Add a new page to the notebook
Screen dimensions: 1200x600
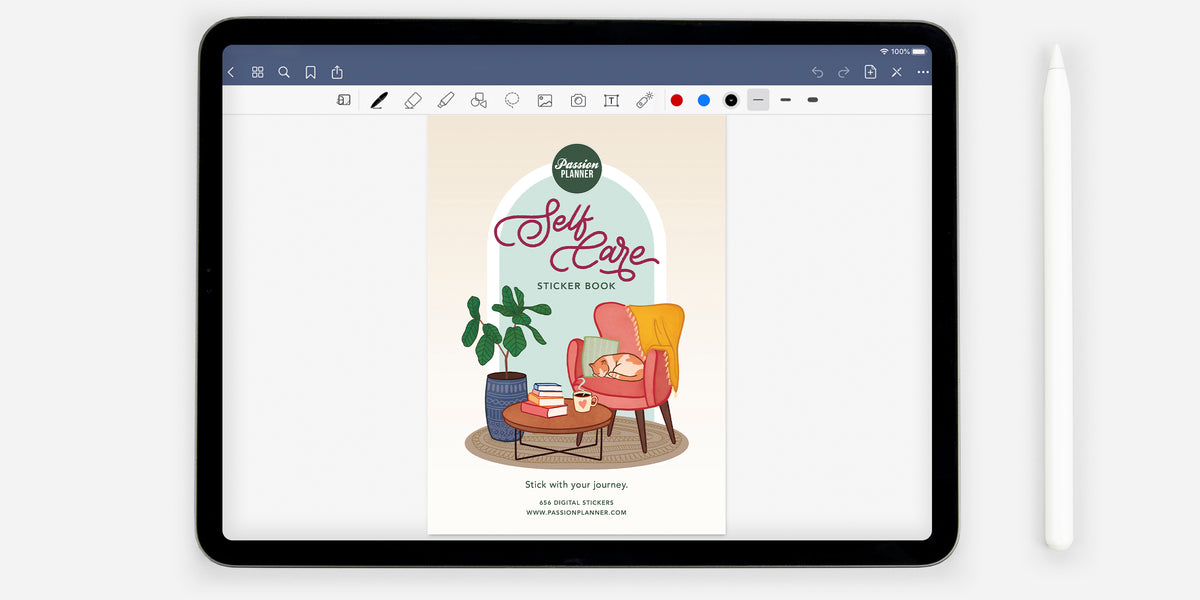click(x=870, y=72)
